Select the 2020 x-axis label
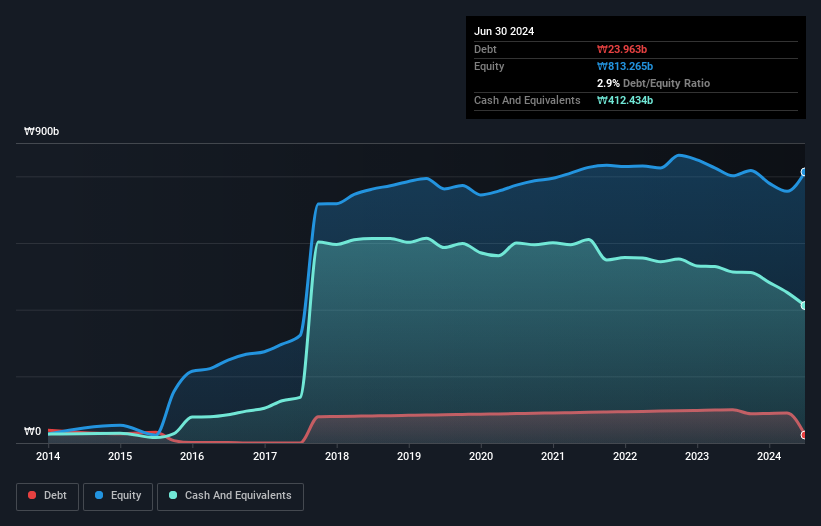 (x=481, y=456)
